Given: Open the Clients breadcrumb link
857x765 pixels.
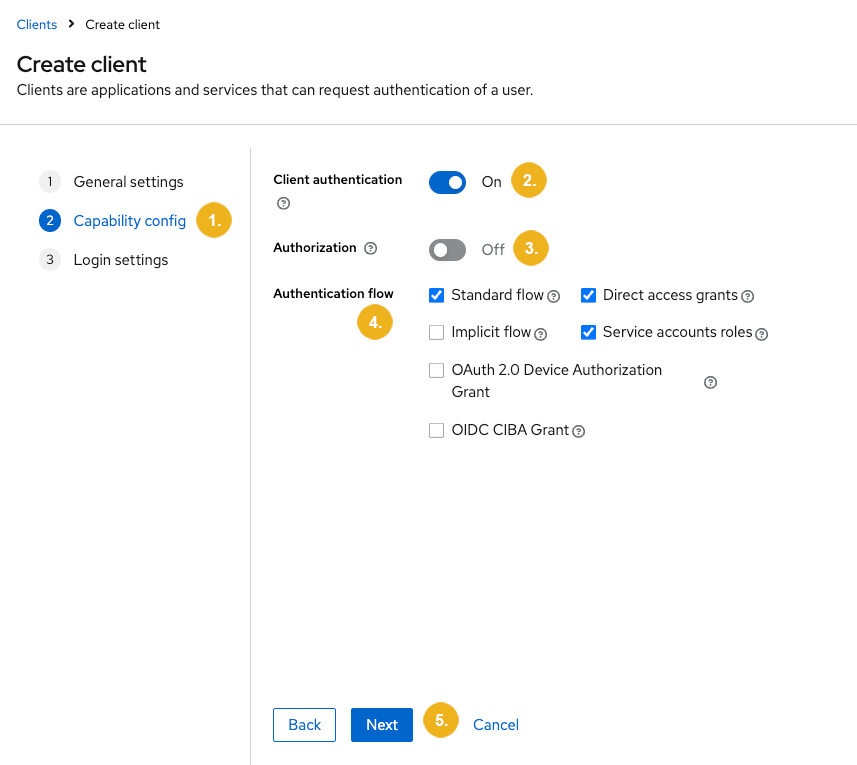Looking at the screenshot, I should click(x=37, y=25).
